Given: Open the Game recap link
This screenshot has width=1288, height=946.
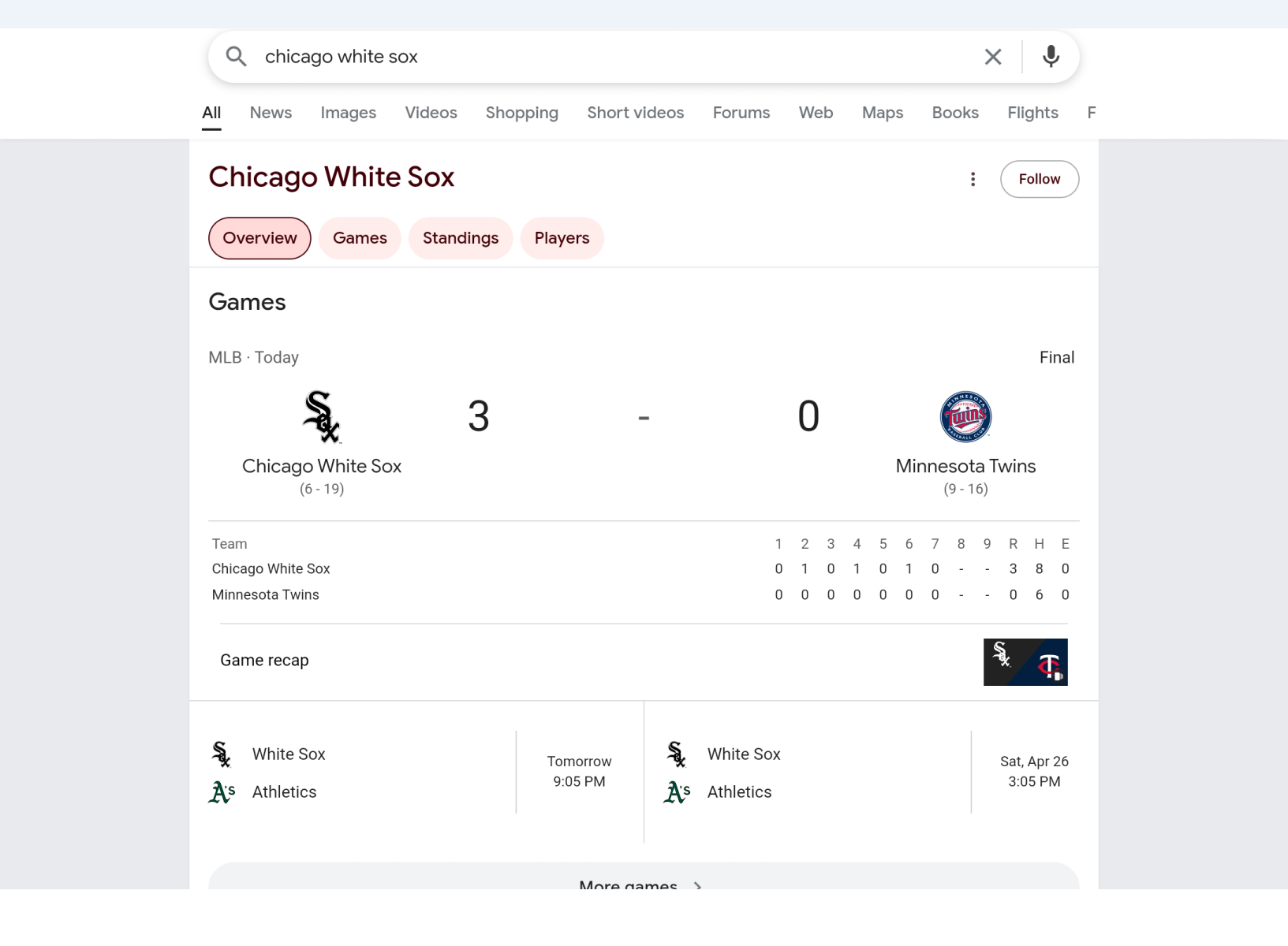Looking at the screenshot, I should tap(264, 661).
